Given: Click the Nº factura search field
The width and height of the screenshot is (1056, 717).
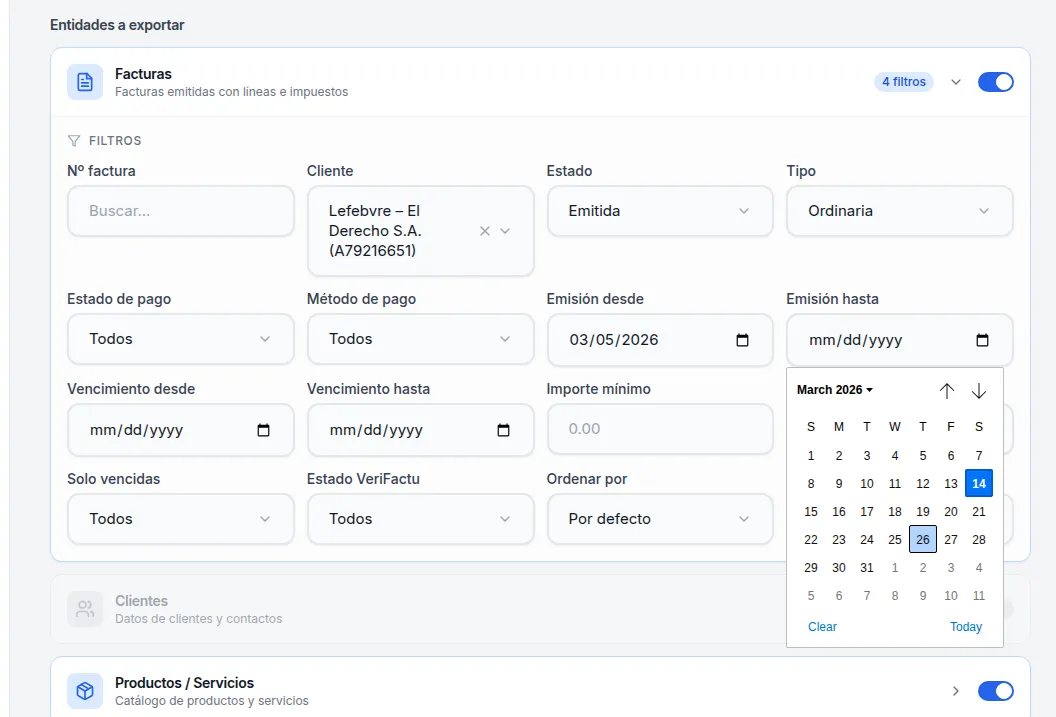Looking at the screenshot, I should pyautogui.click(x=180, y=211).
